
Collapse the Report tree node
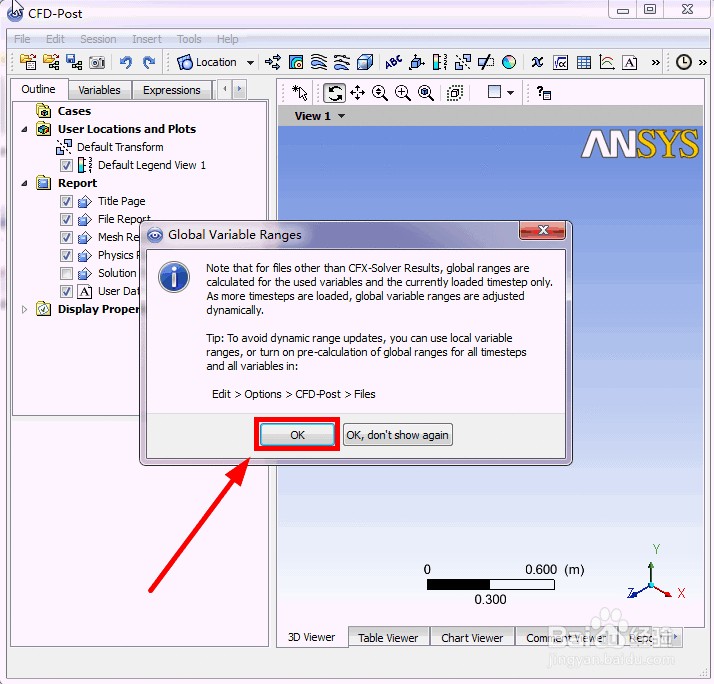coord(24,183)
